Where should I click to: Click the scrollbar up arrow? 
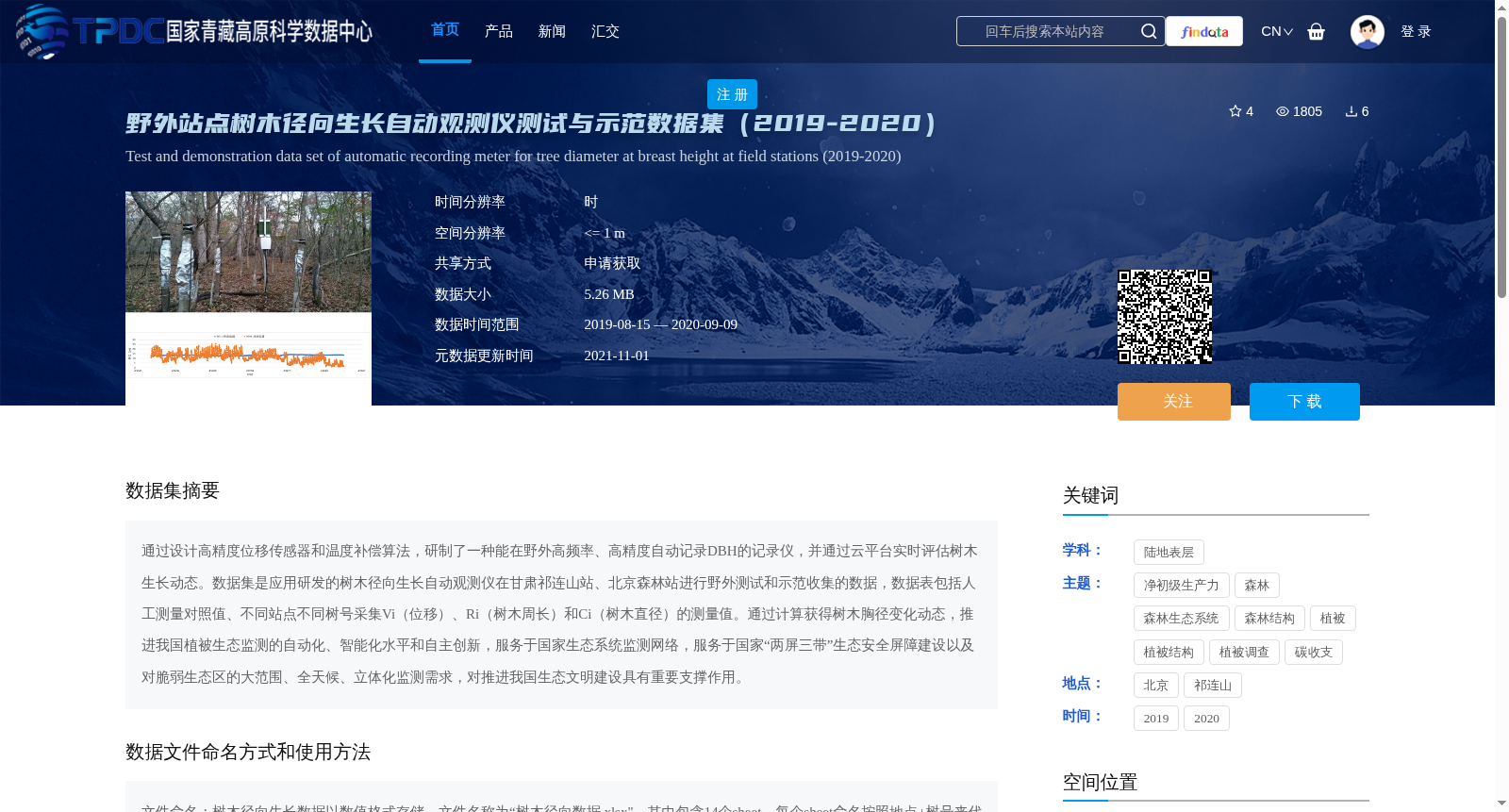pyautogui.click(x=1501, y=8)
